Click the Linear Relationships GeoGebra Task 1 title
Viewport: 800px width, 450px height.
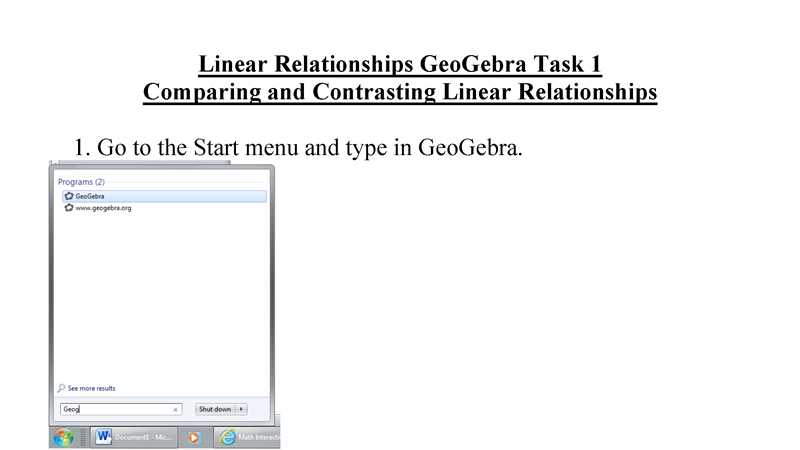click(400, 64)
